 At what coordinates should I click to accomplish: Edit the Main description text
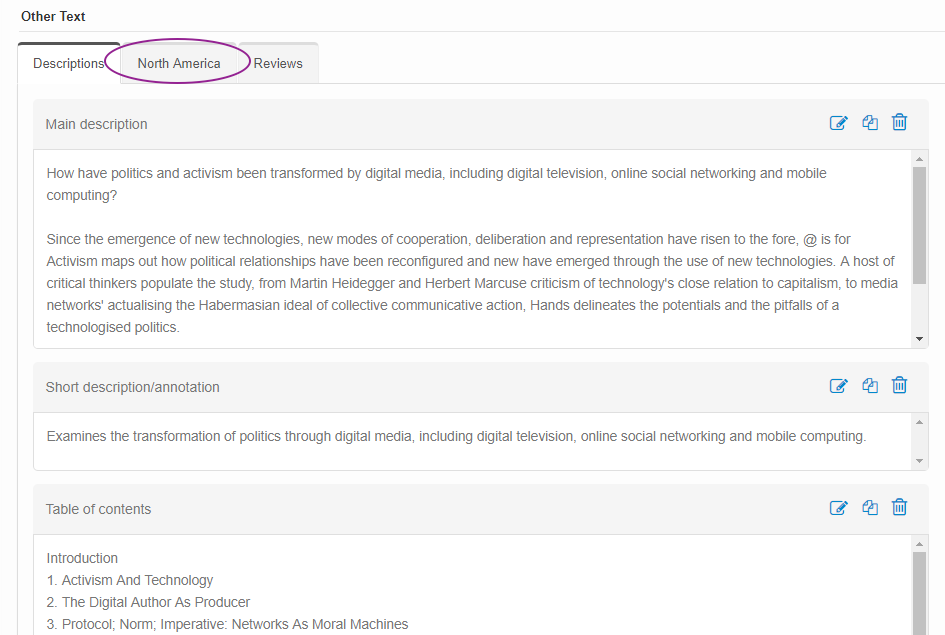(838, 123)
